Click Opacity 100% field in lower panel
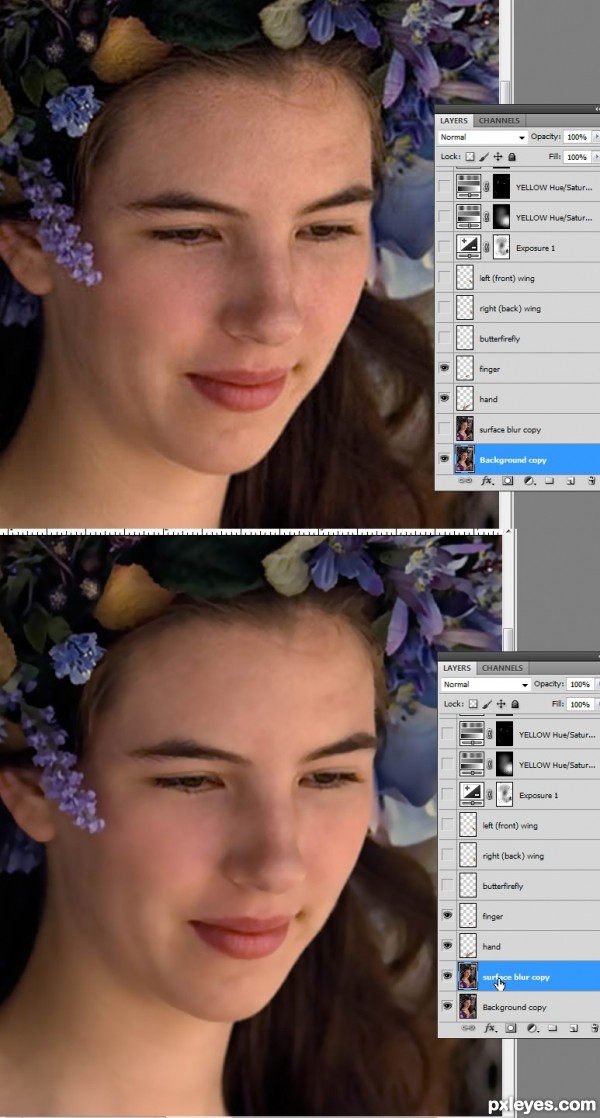The height and width of the screenshot is (1118, 600). pyautogui.click(x=579, y=684)
